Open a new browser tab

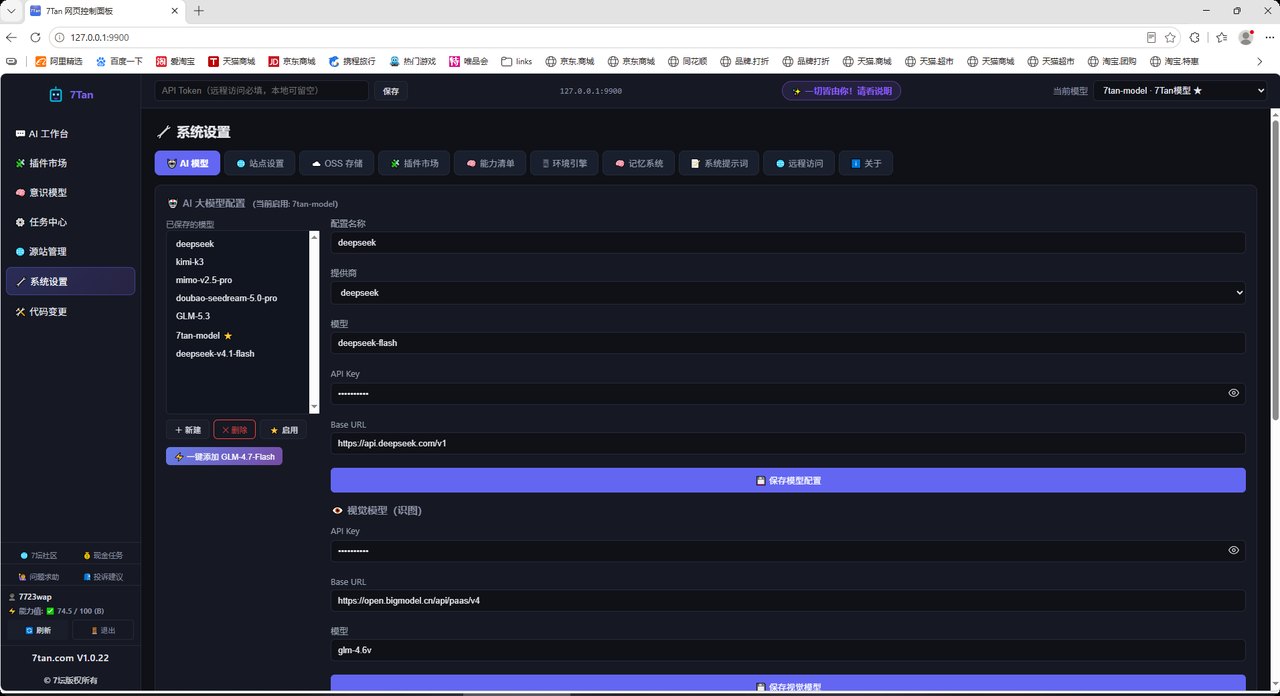198,11
